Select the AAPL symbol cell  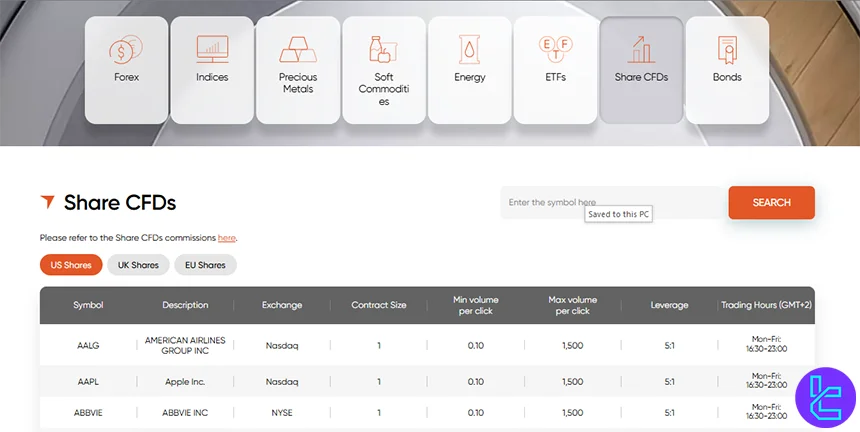click(88, 382)
